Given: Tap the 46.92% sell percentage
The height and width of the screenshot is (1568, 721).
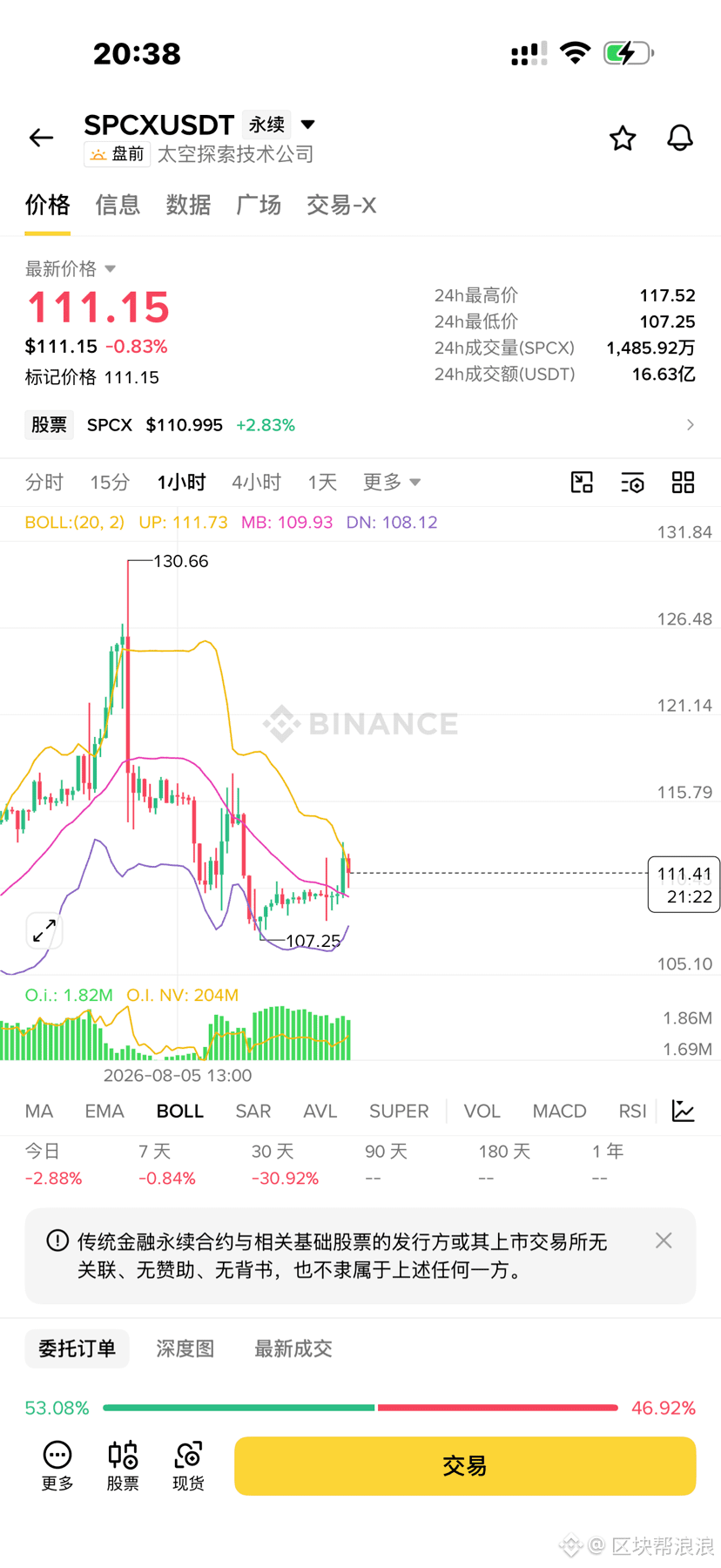Looking at the screenshot, I should click(664, 1408).
